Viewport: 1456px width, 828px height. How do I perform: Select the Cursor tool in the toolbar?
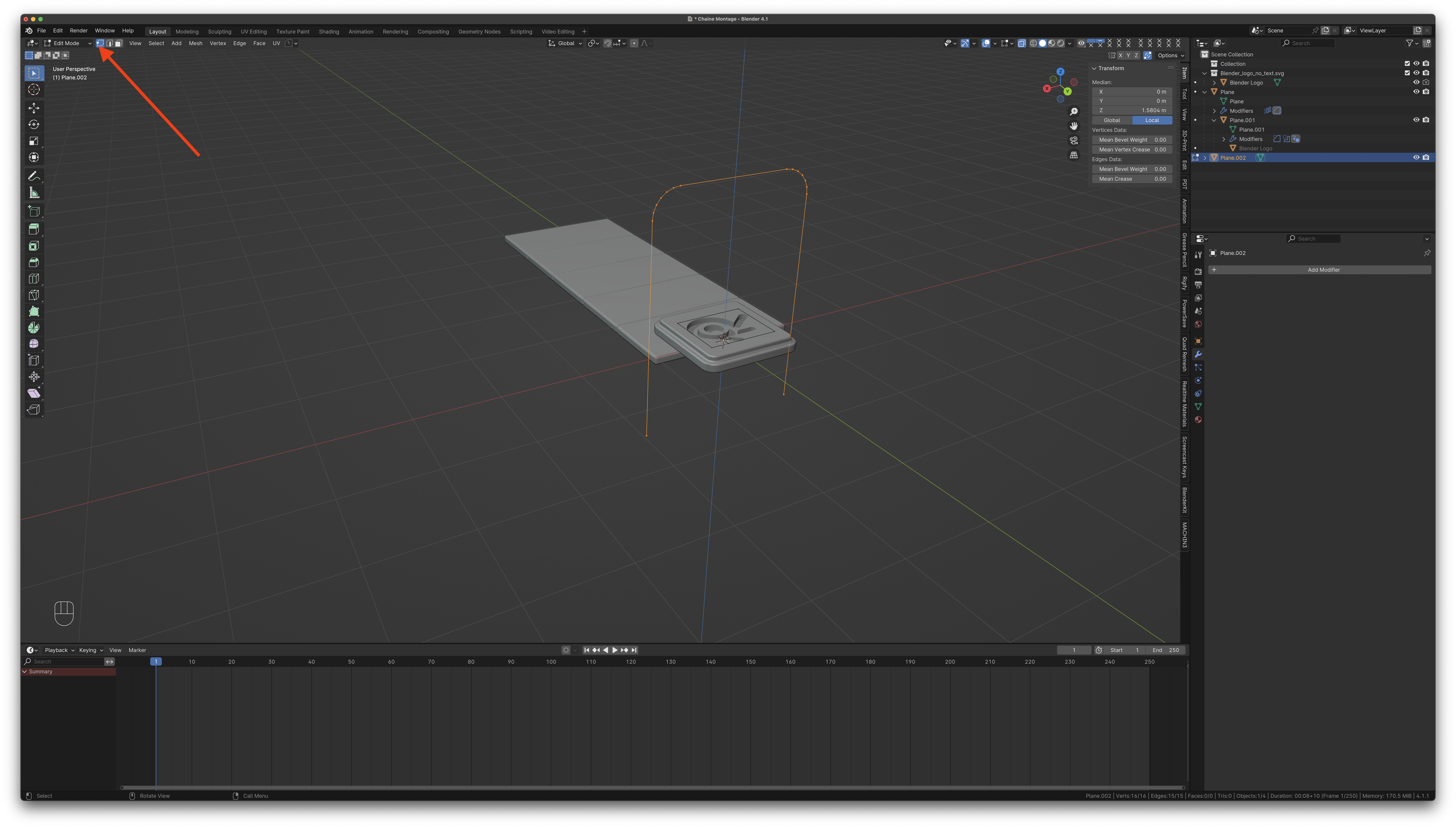(34, 89)
